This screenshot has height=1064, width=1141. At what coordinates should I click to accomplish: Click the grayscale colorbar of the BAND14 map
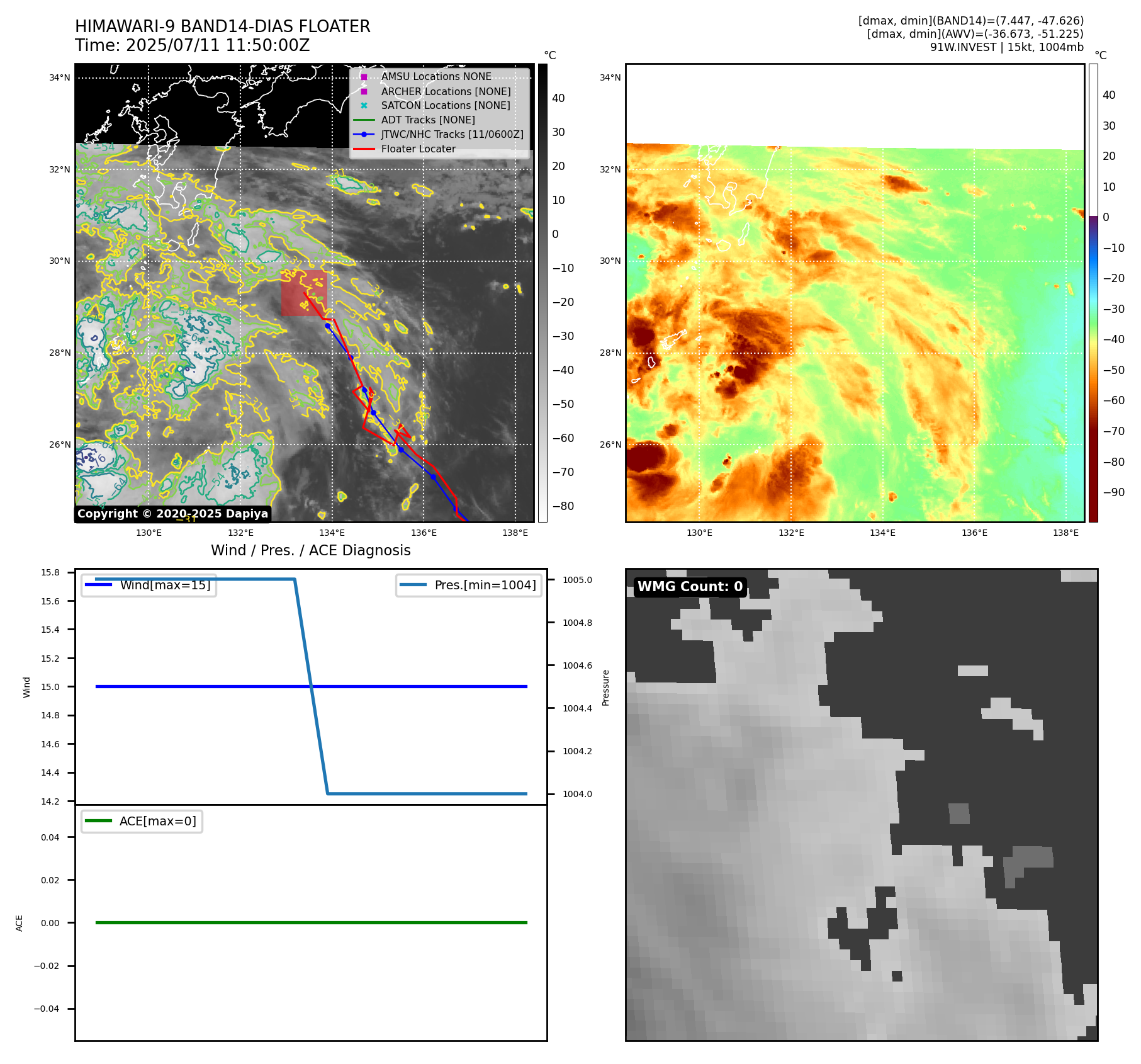[542, 293]
